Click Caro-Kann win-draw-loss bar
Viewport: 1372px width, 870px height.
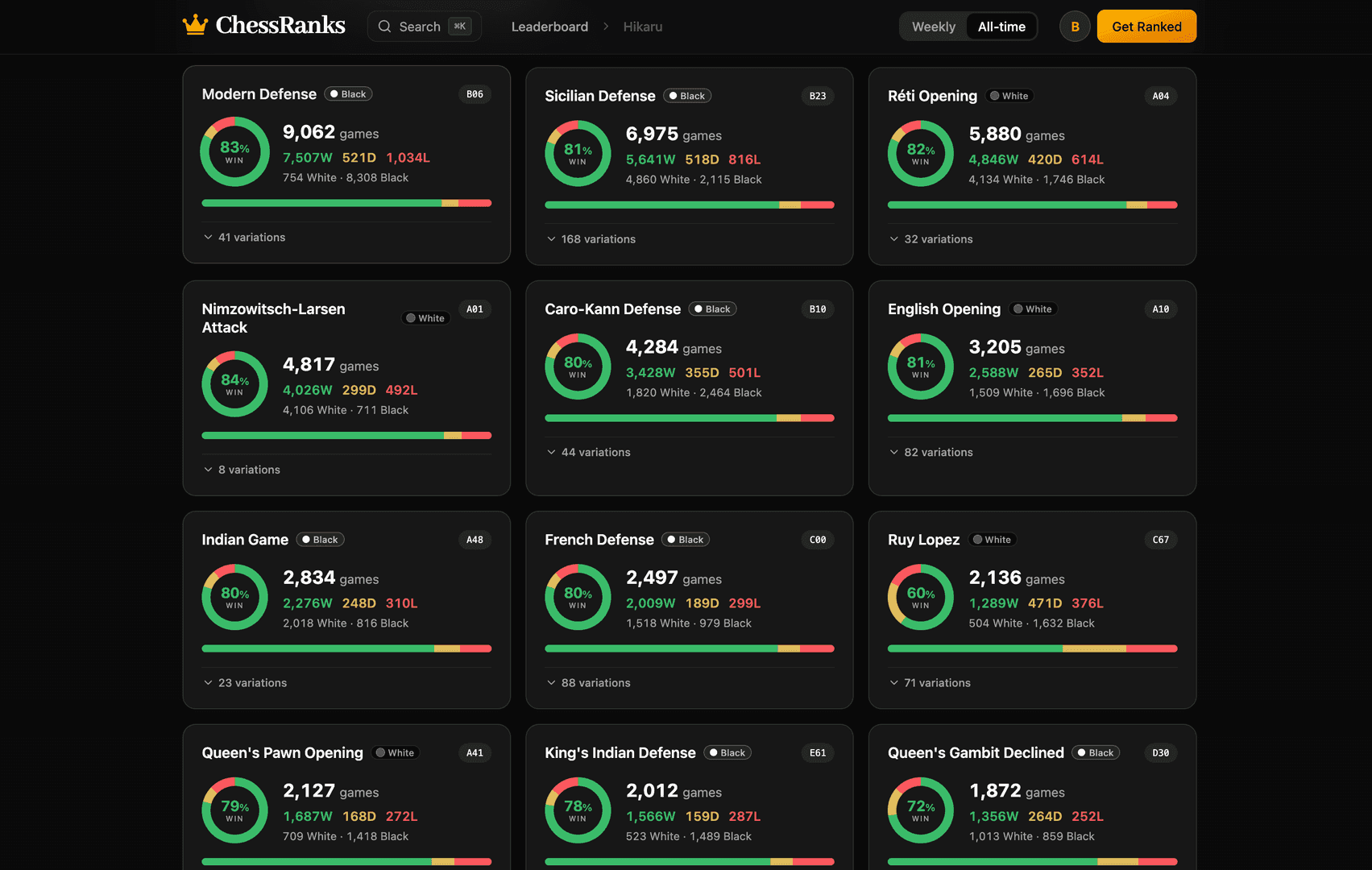[x=690, y=418]
